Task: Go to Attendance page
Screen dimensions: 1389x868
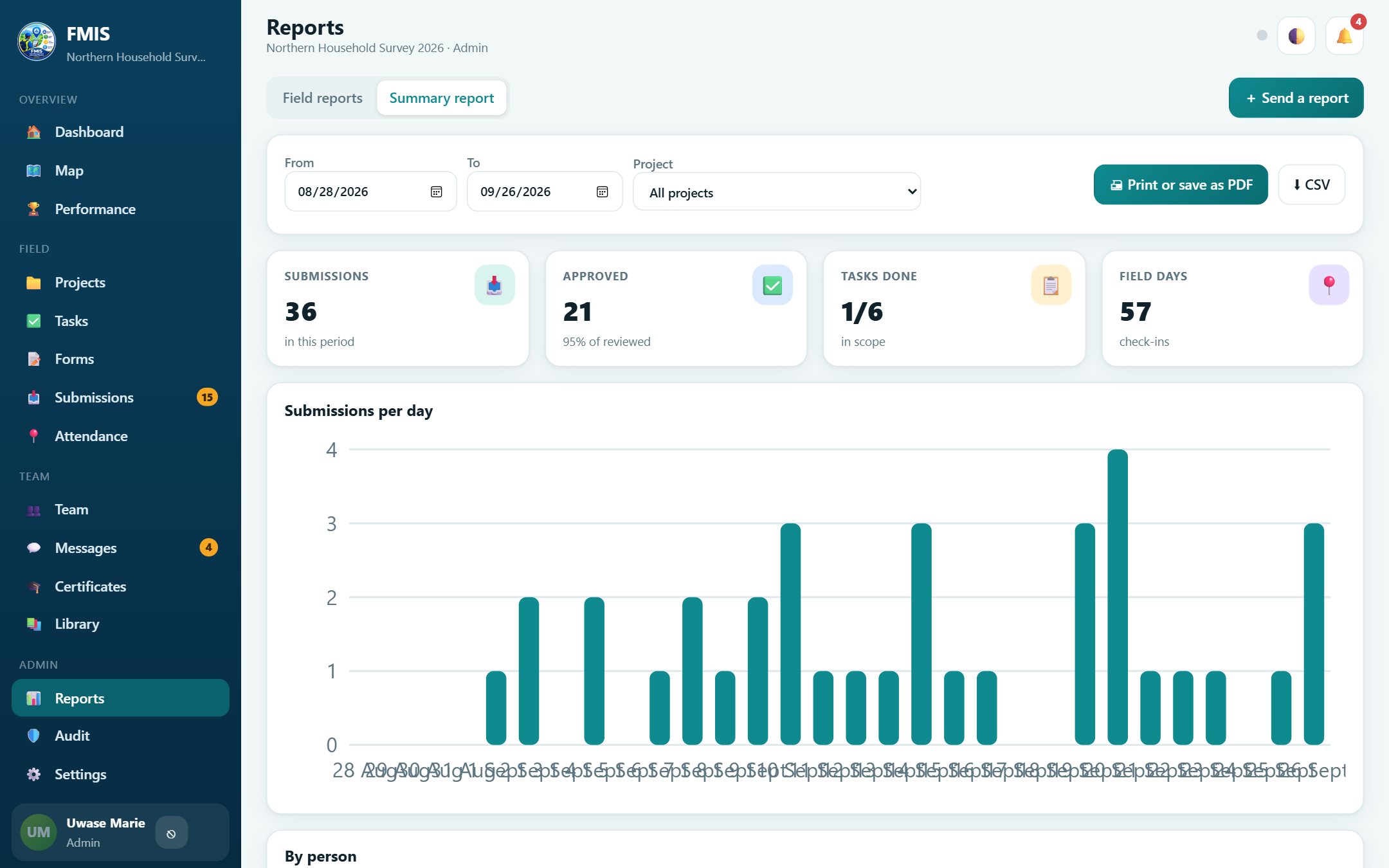Action: coord(120,436)
